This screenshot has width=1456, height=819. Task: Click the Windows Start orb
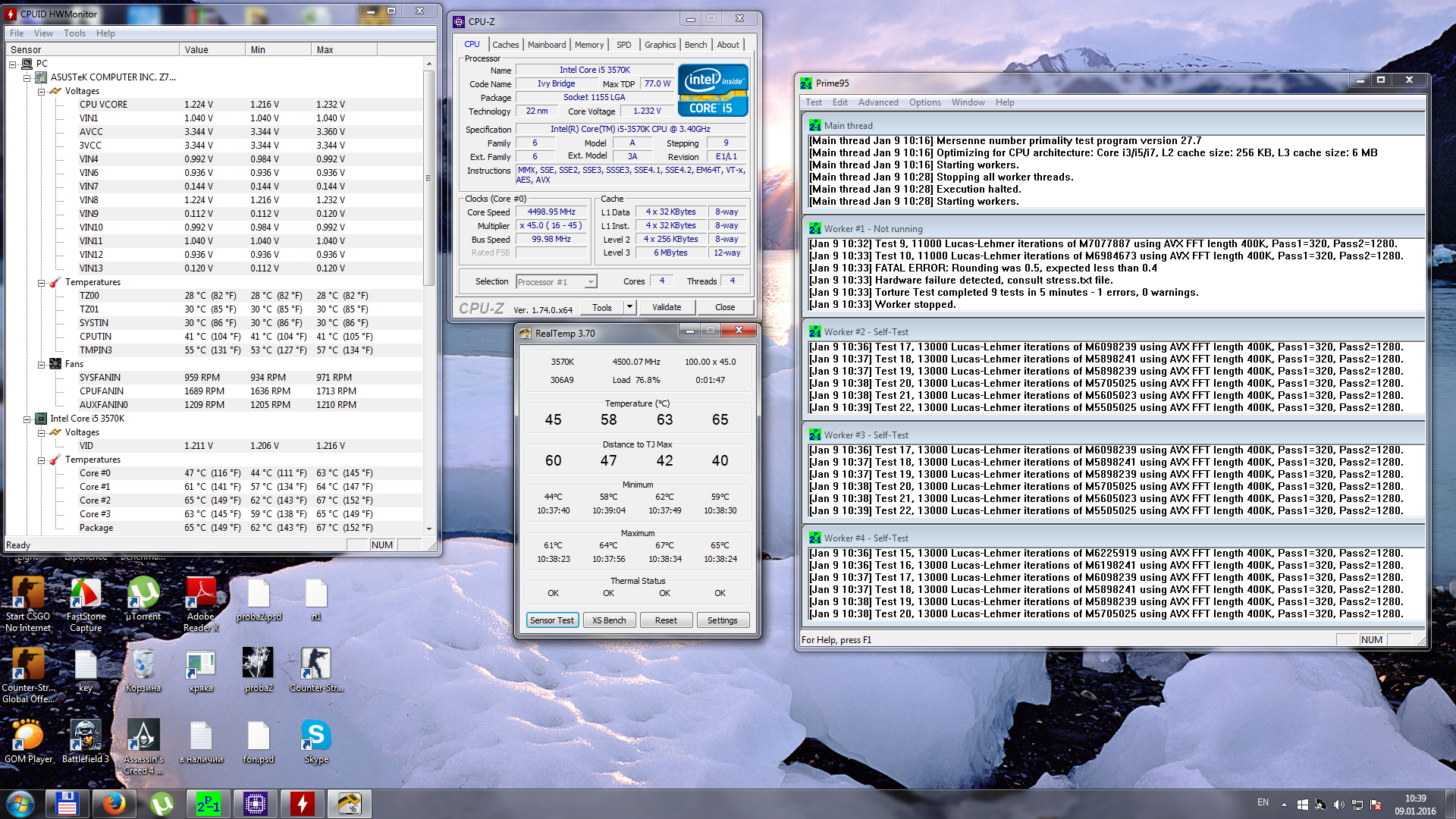(20, 804)
